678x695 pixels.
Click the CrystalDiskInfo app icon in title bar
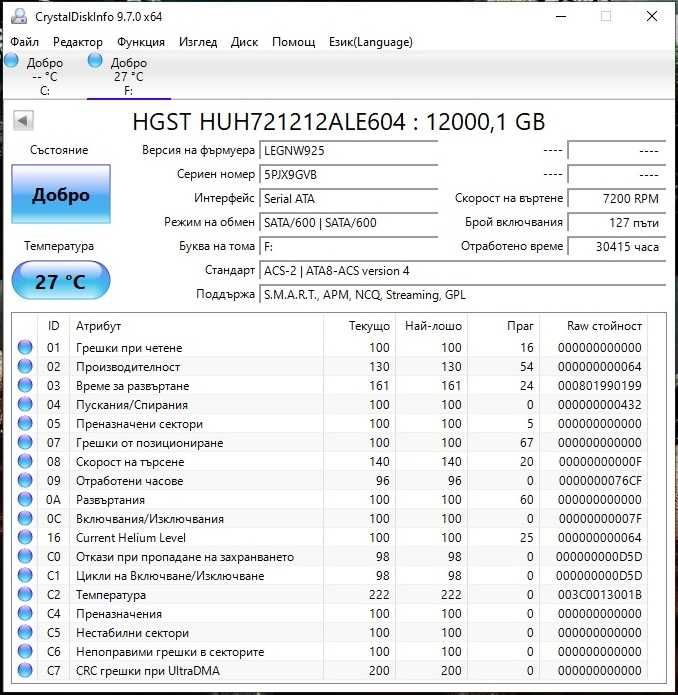[x=19, y=16]
